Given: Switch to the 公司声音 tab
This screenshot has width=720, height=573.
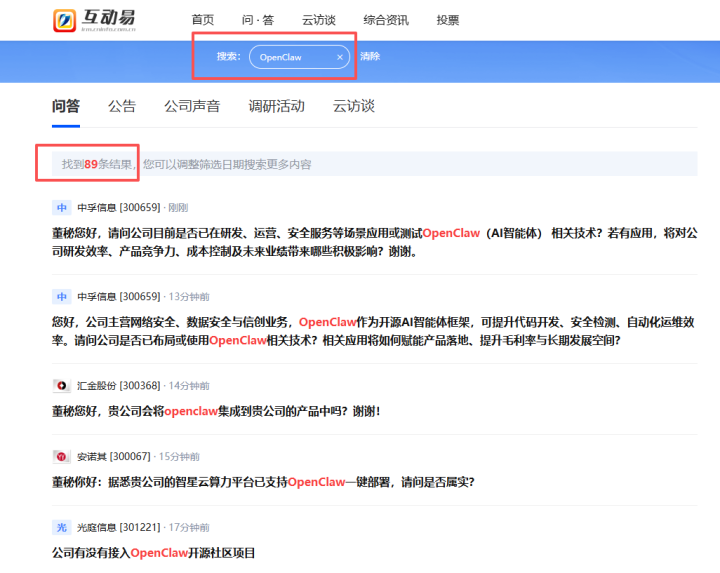Looking at the screenshot, I should pos(192,106).
